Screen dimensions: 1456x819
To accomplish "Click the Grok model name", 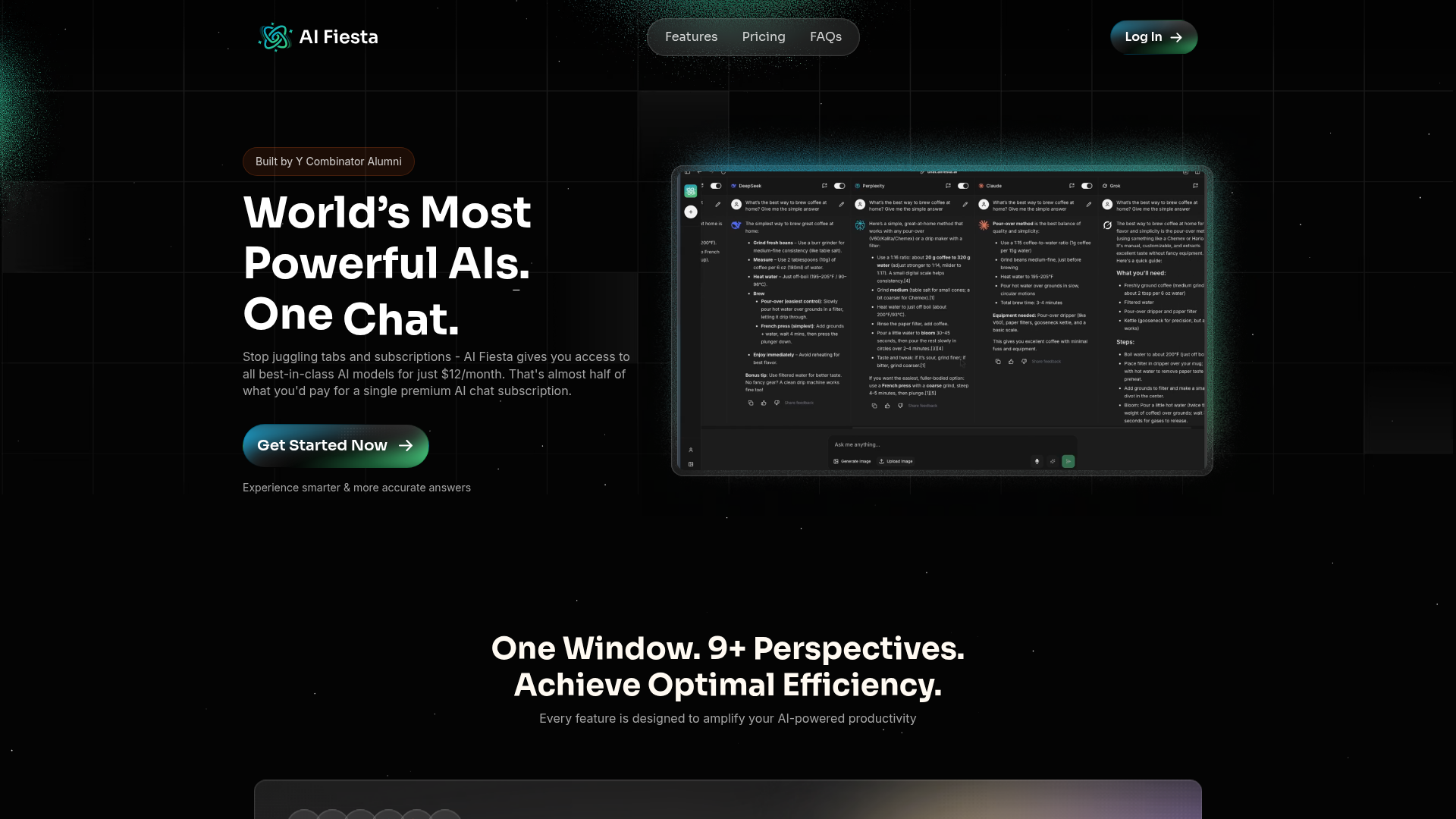I will pos(1115,186).
